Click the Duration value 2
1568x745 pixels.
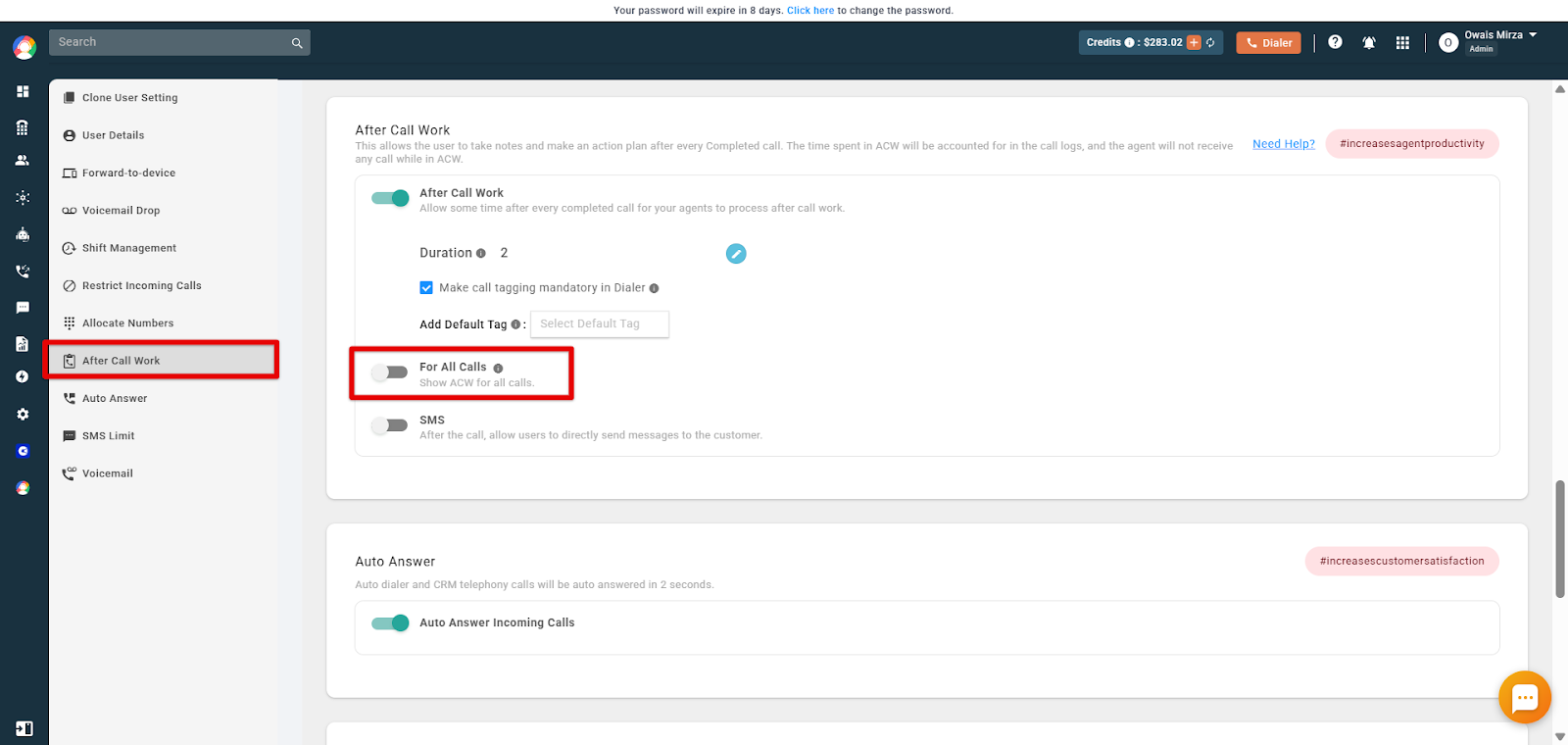pos(504,253)
